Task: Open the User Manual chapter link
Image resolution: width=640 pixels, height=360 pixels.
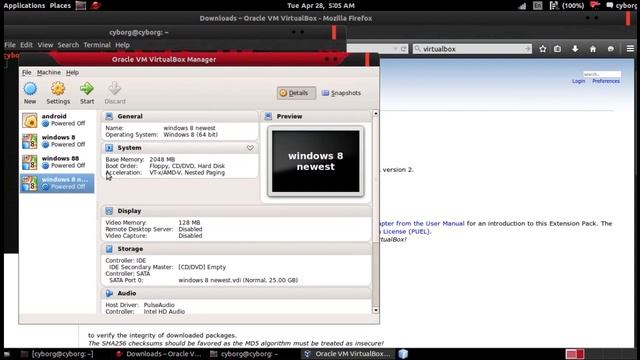Action: pos(422,224)
